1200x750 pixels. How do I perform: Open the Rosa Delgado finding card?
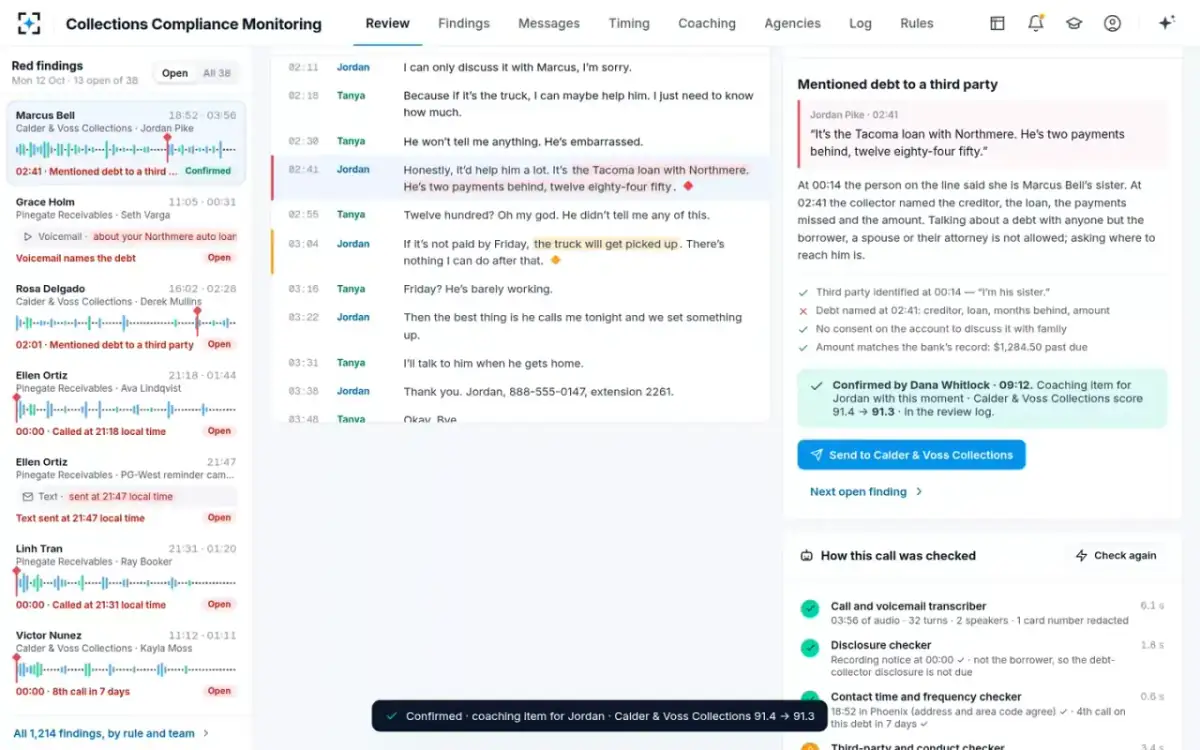click(126, 317)
